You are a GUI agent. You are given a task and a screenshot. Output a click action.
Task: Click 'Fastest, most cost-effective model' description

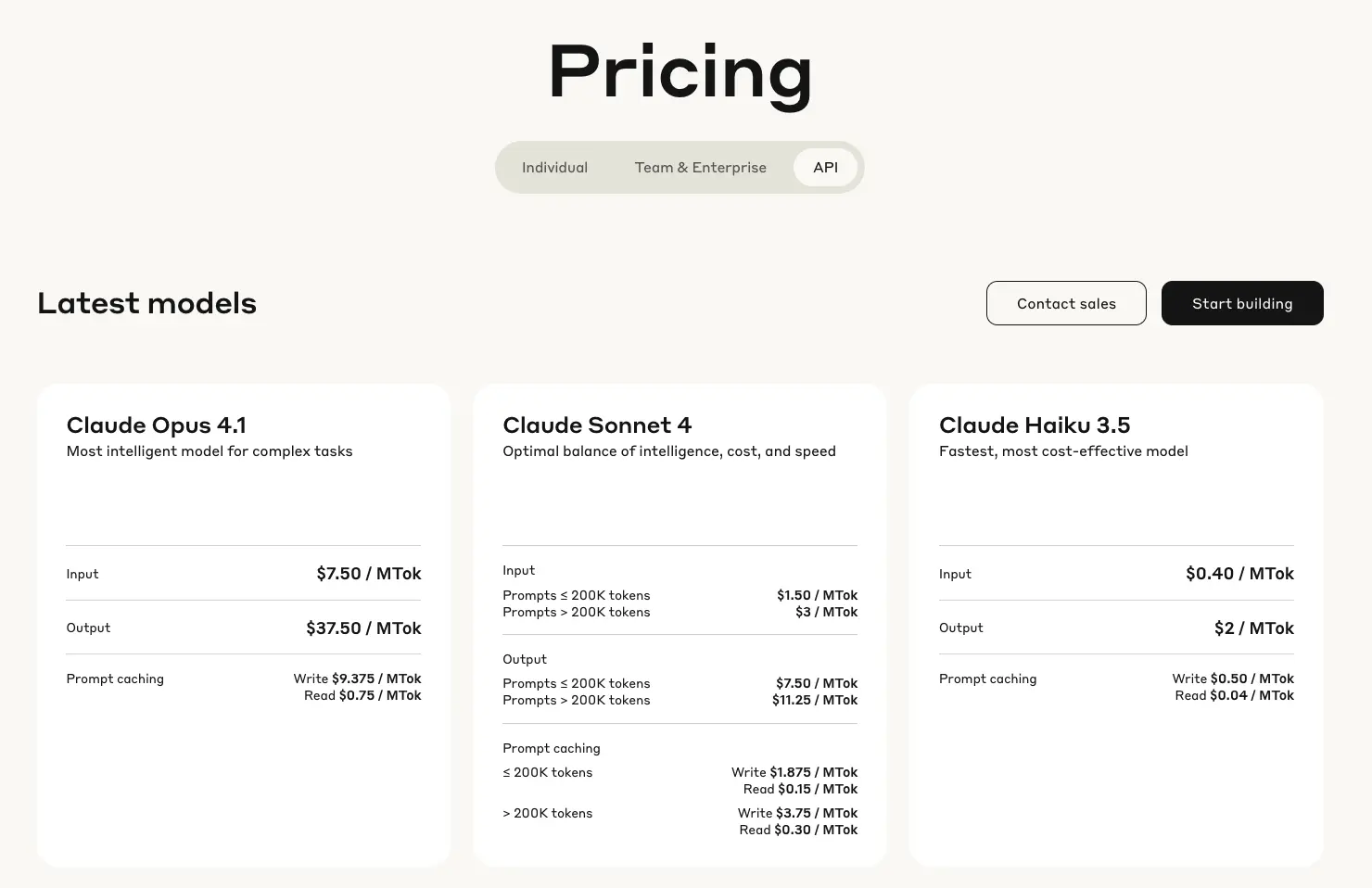point(1063,451)
